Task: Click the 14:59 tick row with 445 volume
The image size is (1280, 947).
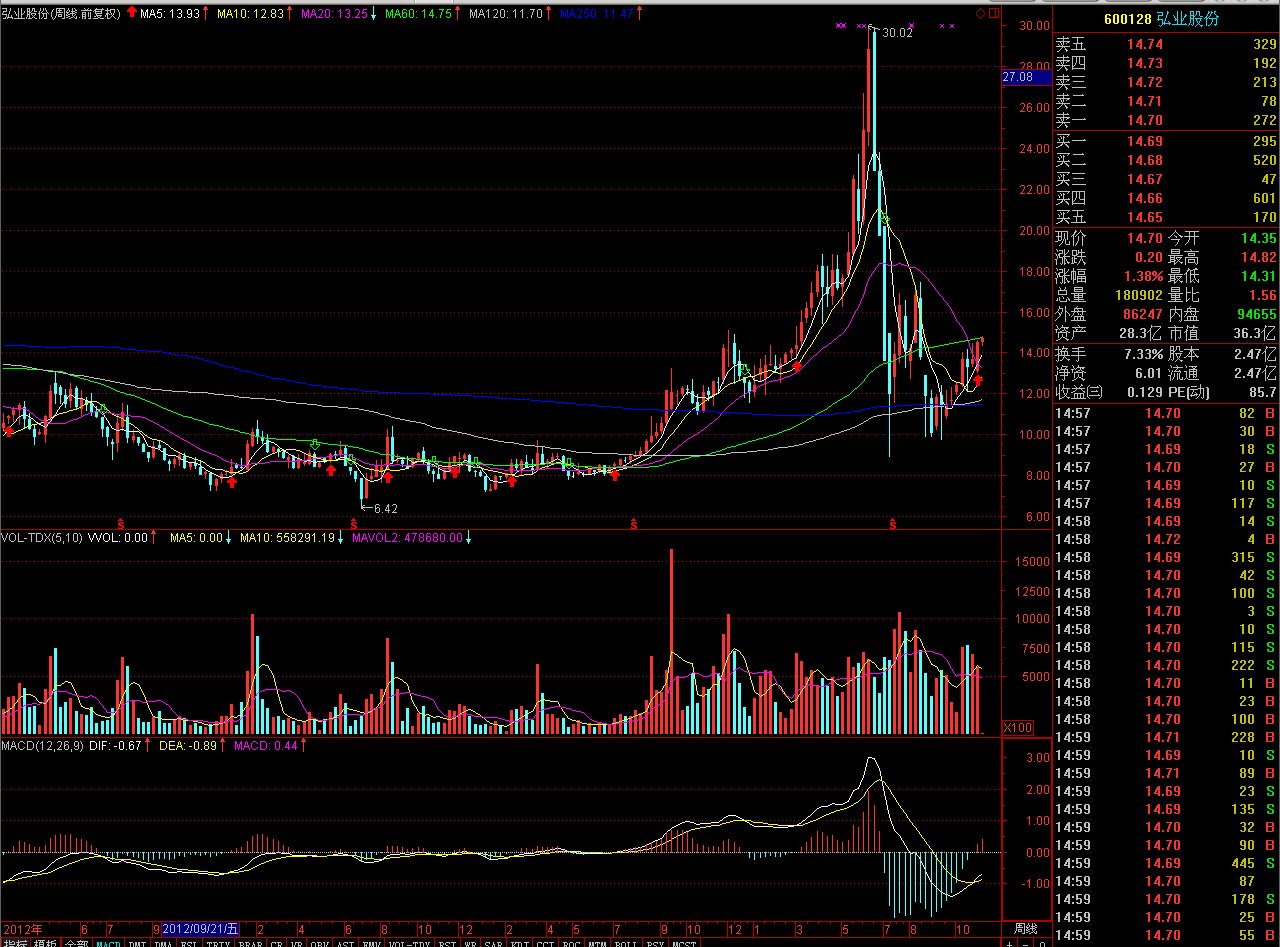Action: pos(1166,863)
